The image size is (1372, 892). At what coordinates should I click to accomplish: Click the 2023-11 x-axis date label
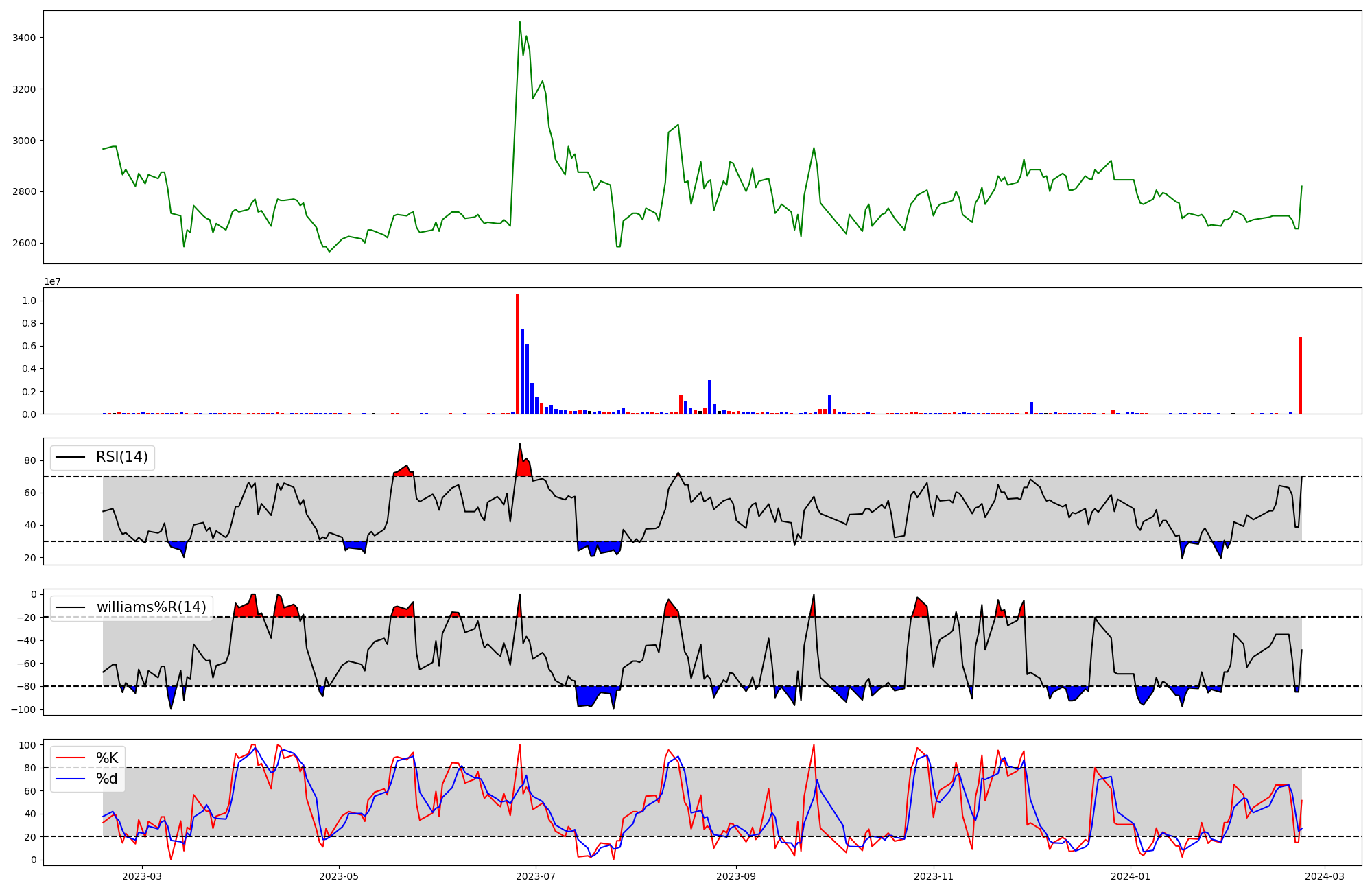tap(933, 876)
